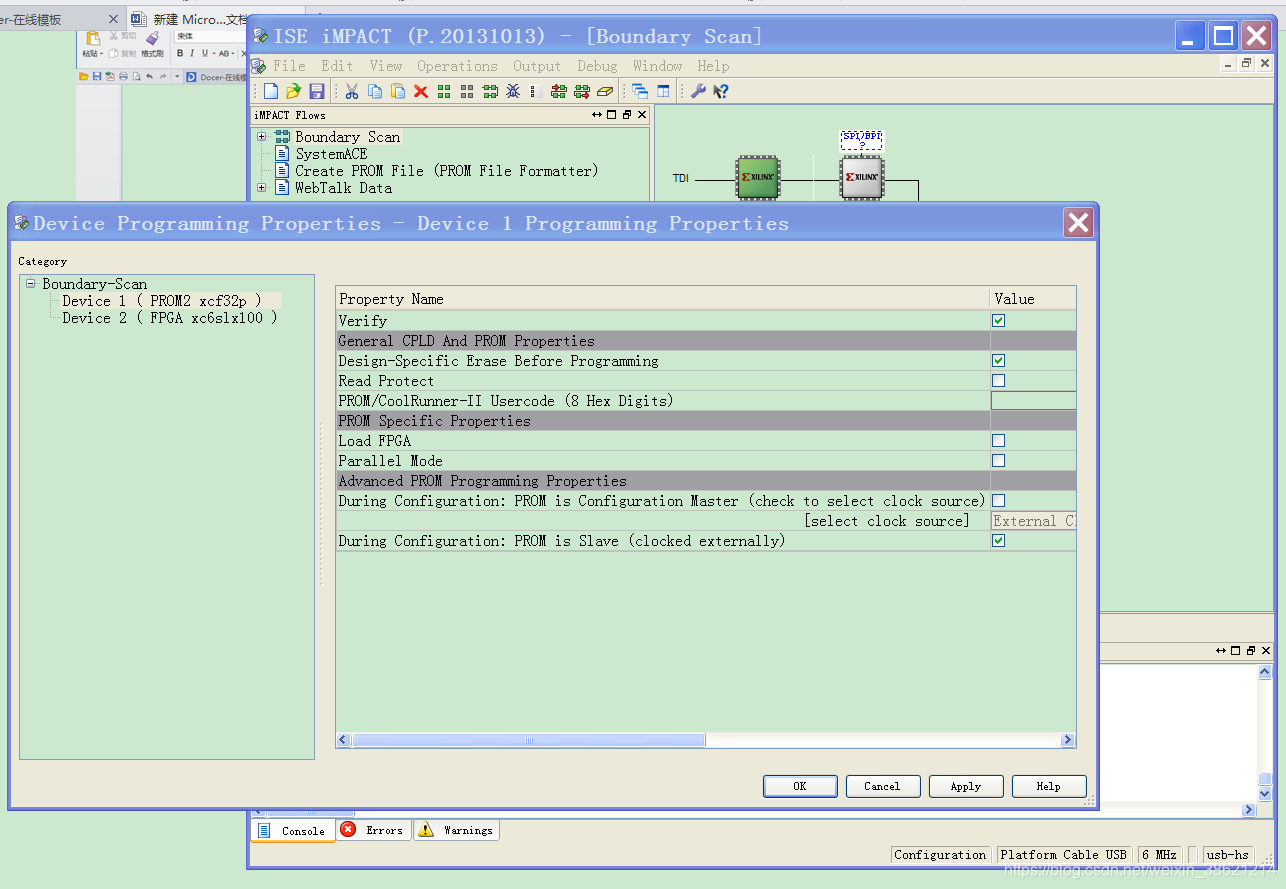Click the gray Xilinx chip in the scan chain

pos(862,177)
